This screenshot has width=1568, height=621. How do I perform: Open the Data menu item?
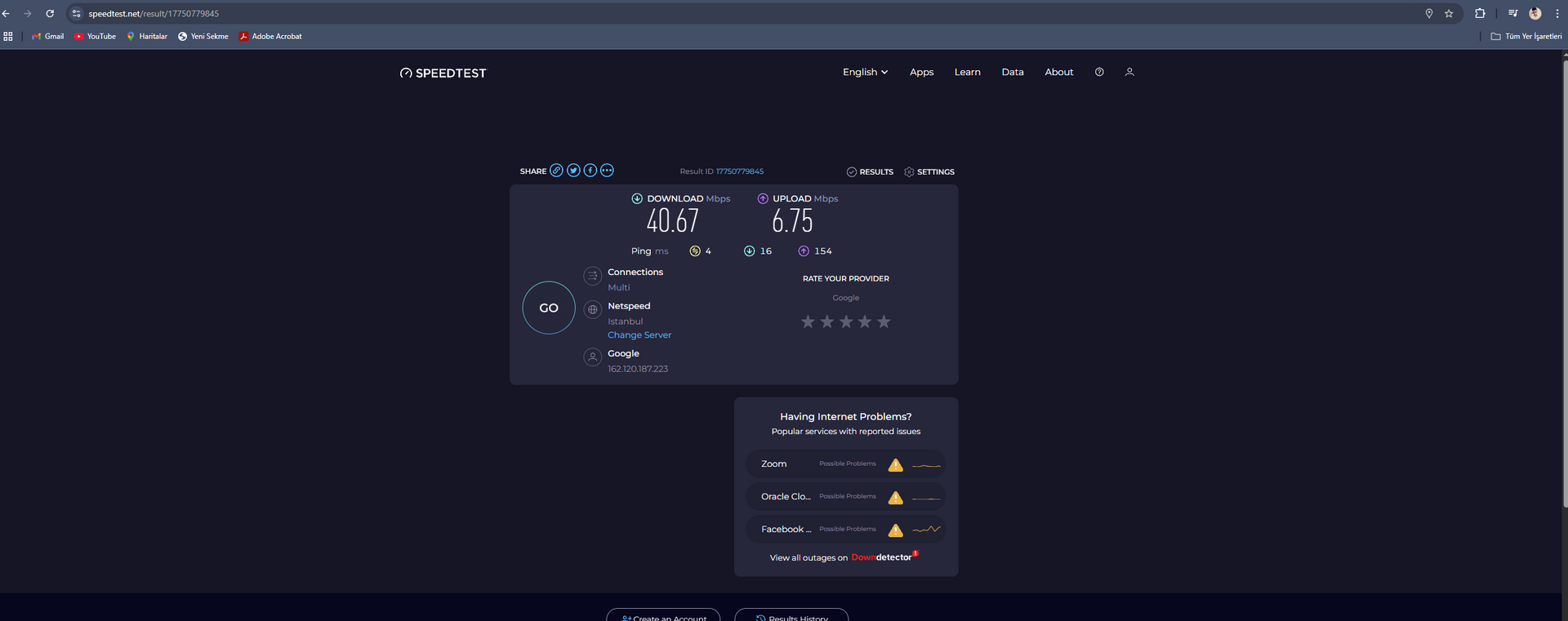click(x=1013, y=73)
